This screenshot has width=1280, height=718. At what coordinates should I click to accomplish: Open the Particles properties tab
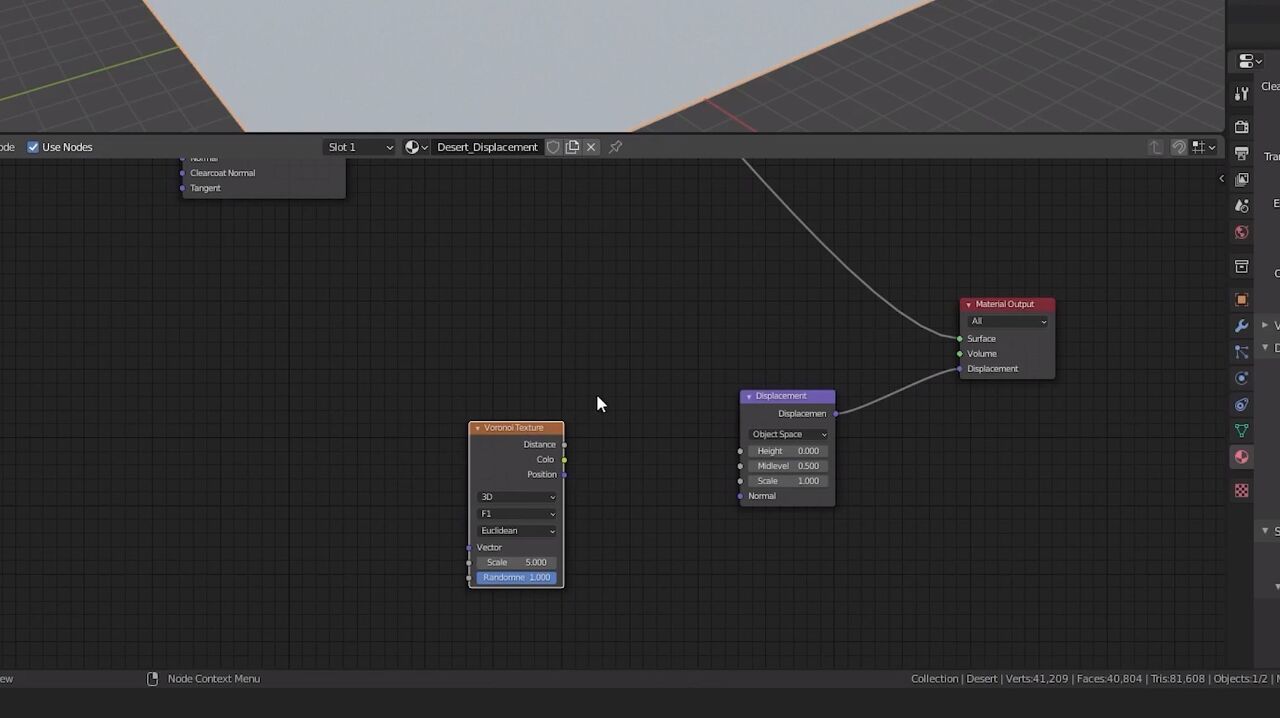click(1241, 352)
